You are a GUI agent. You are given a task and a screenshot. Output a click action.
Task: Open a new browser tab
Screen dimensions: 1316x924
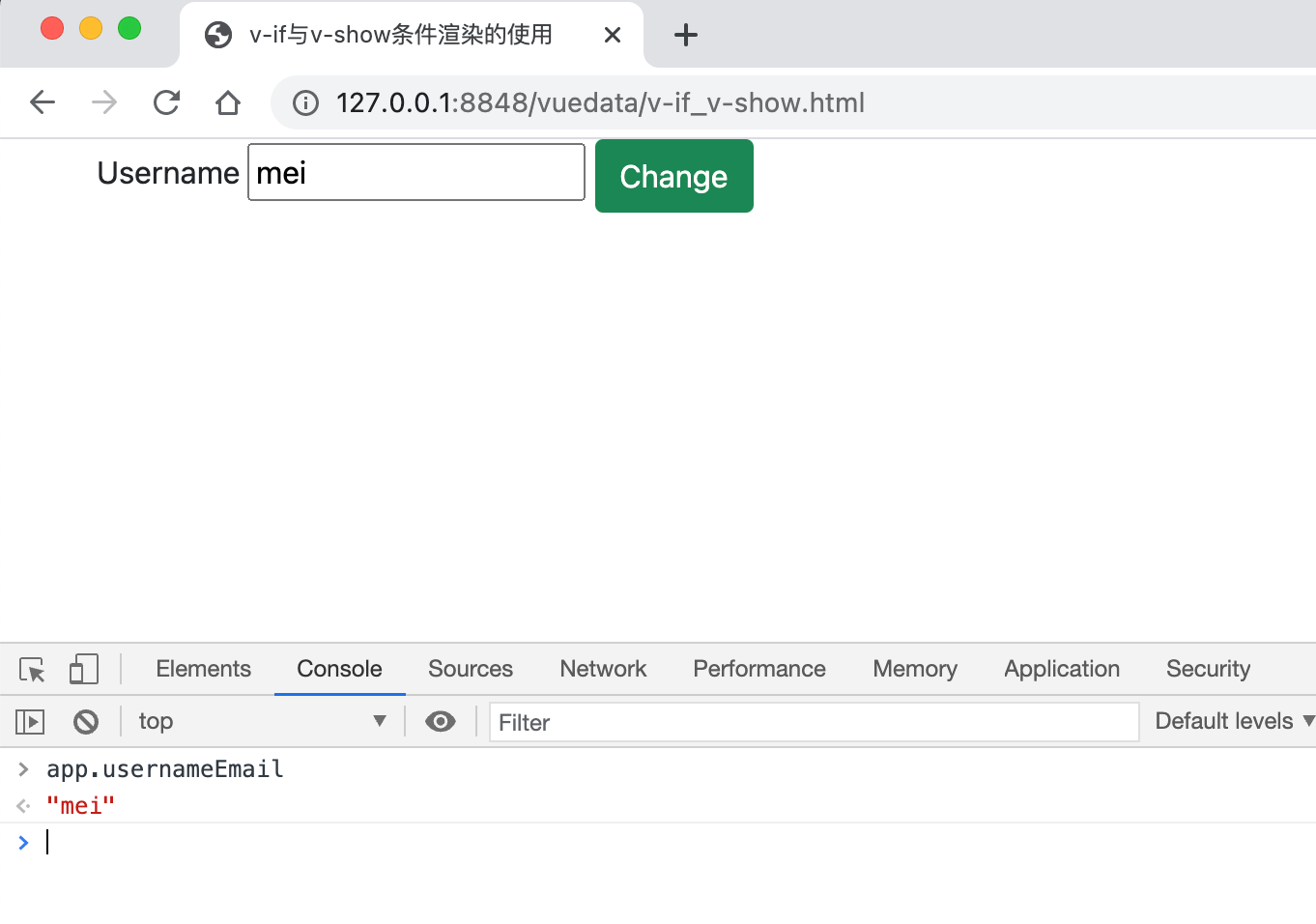[x=686, y=36]
